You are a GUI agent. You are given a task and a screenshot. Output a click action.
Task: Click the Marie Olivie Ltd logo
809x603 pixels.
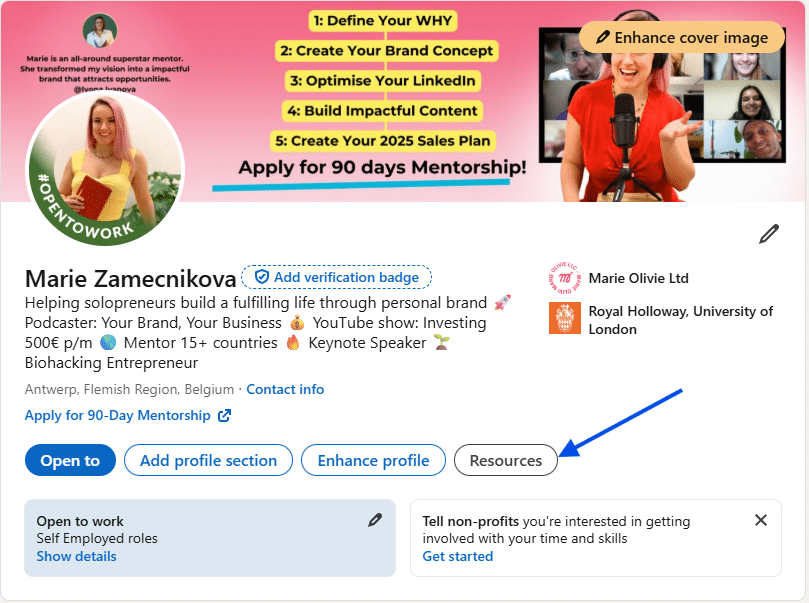(x=565, y=278)
